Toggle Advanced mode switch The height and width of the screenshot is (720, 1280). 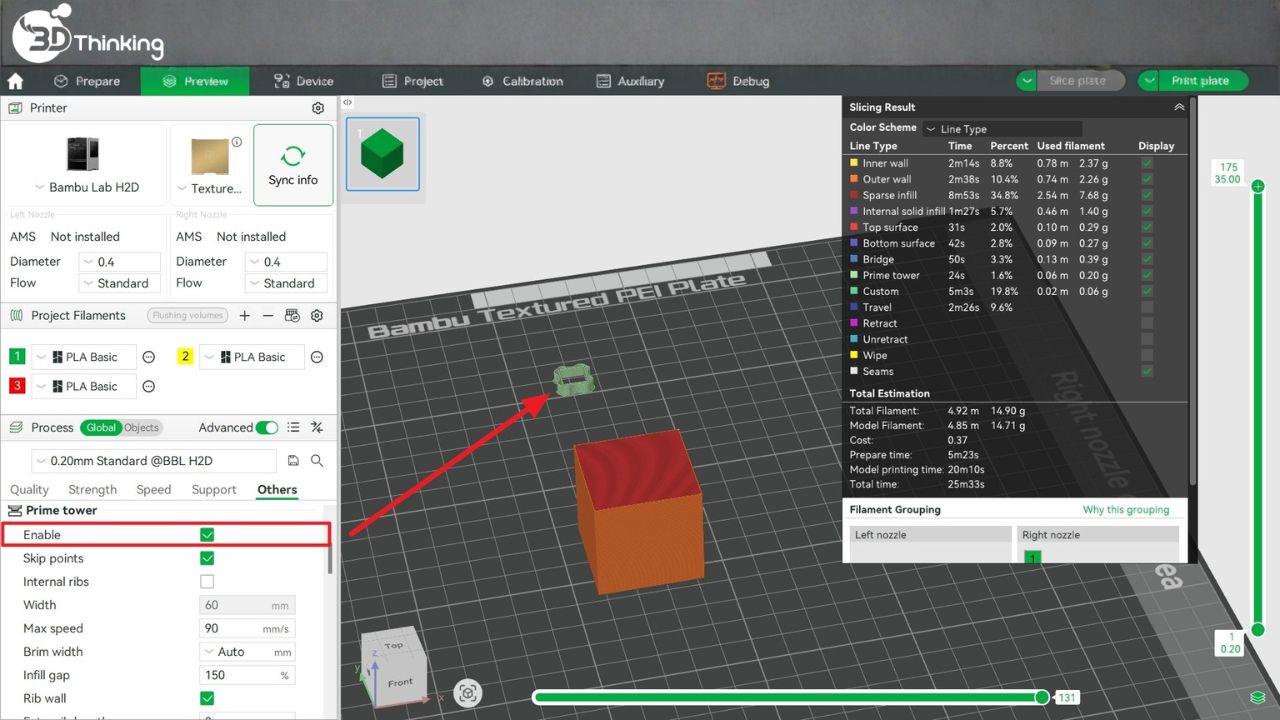pos(267,428)
